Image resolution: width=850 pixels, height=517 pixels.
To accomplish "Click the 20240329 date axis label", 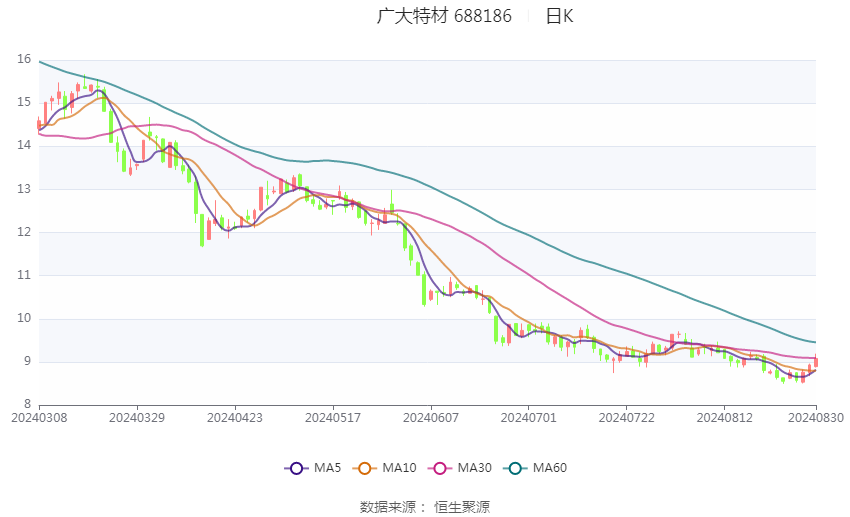I will [137, 418].
